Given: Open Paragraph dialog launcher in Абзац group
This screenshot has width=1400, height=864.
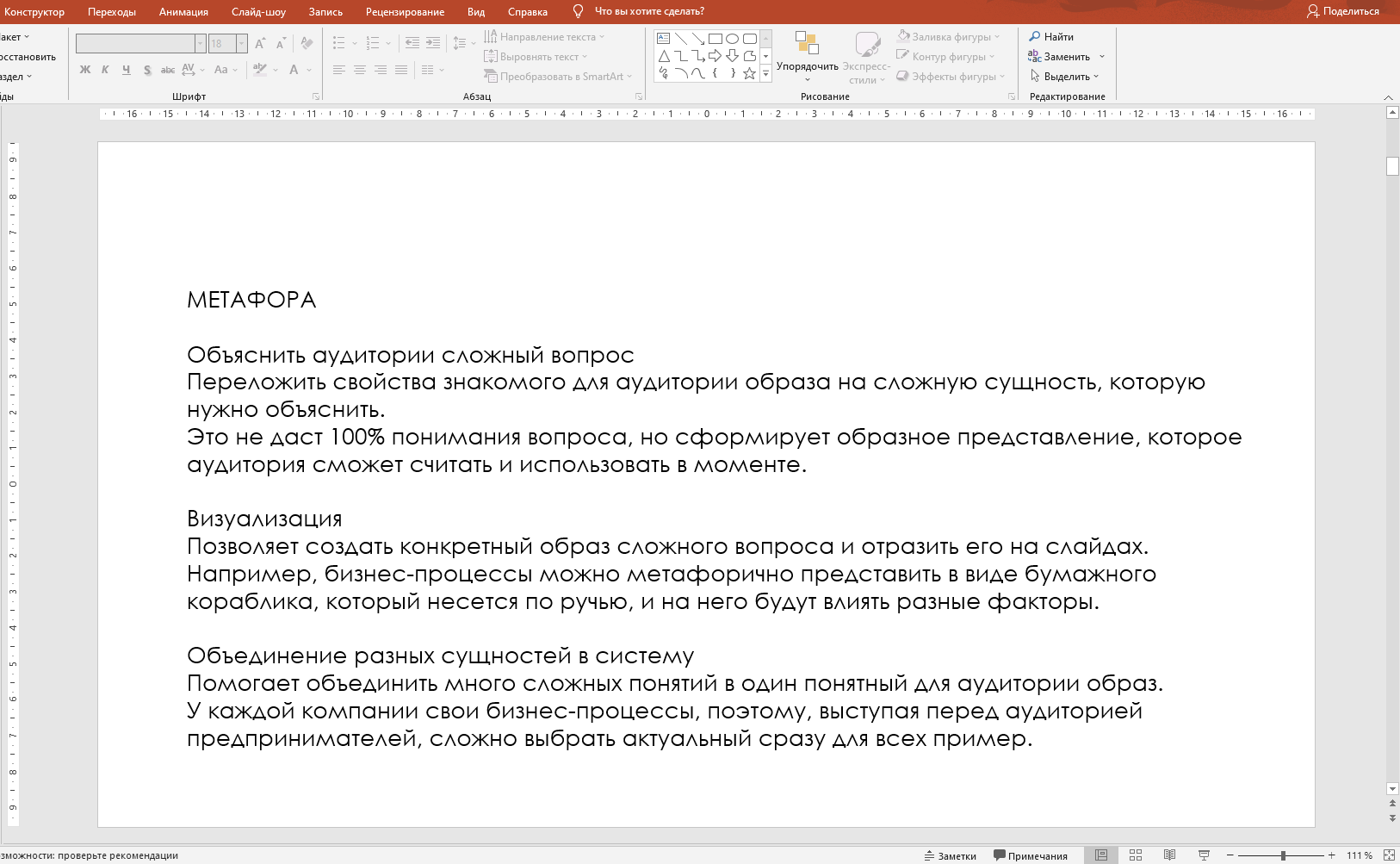Looking at the screenshot, I should point(639,96).
